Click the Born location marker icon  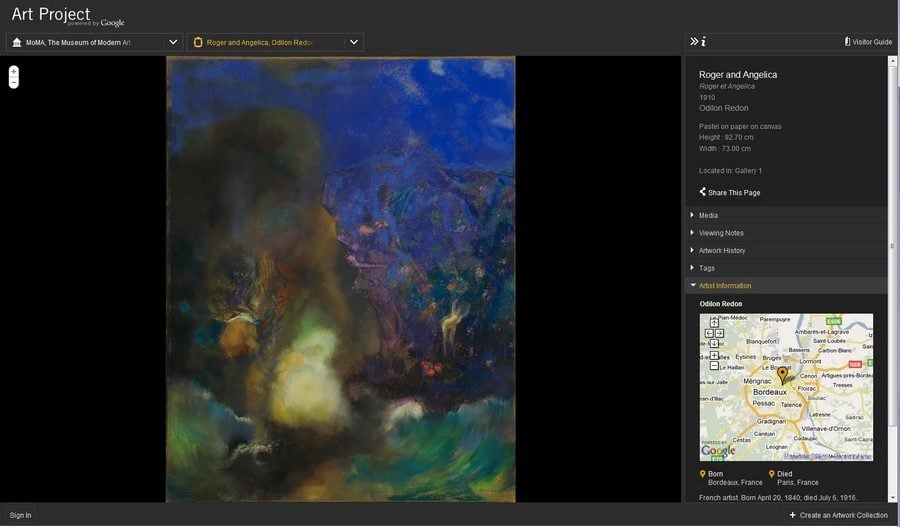[703, 474]
